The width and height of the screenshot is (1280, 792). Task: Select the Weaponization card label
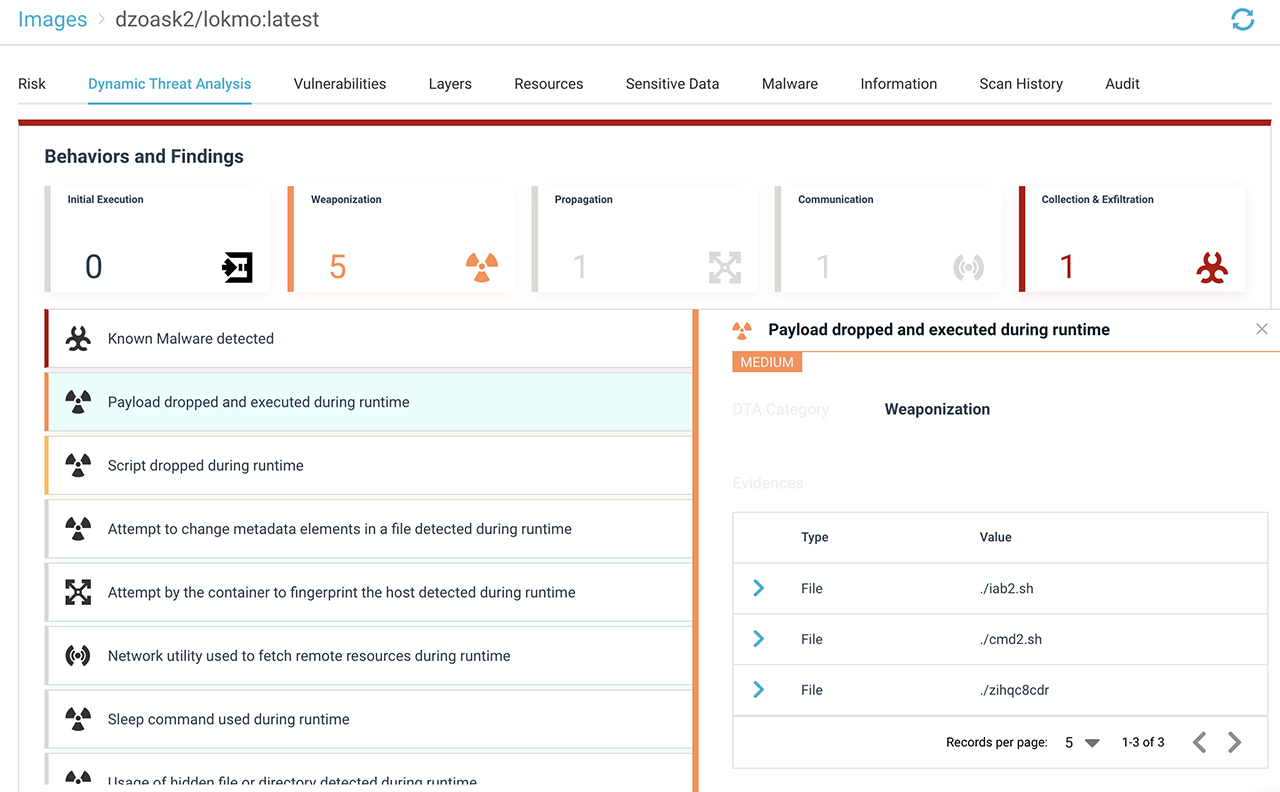pyautogui.click(x=346, y=200)
